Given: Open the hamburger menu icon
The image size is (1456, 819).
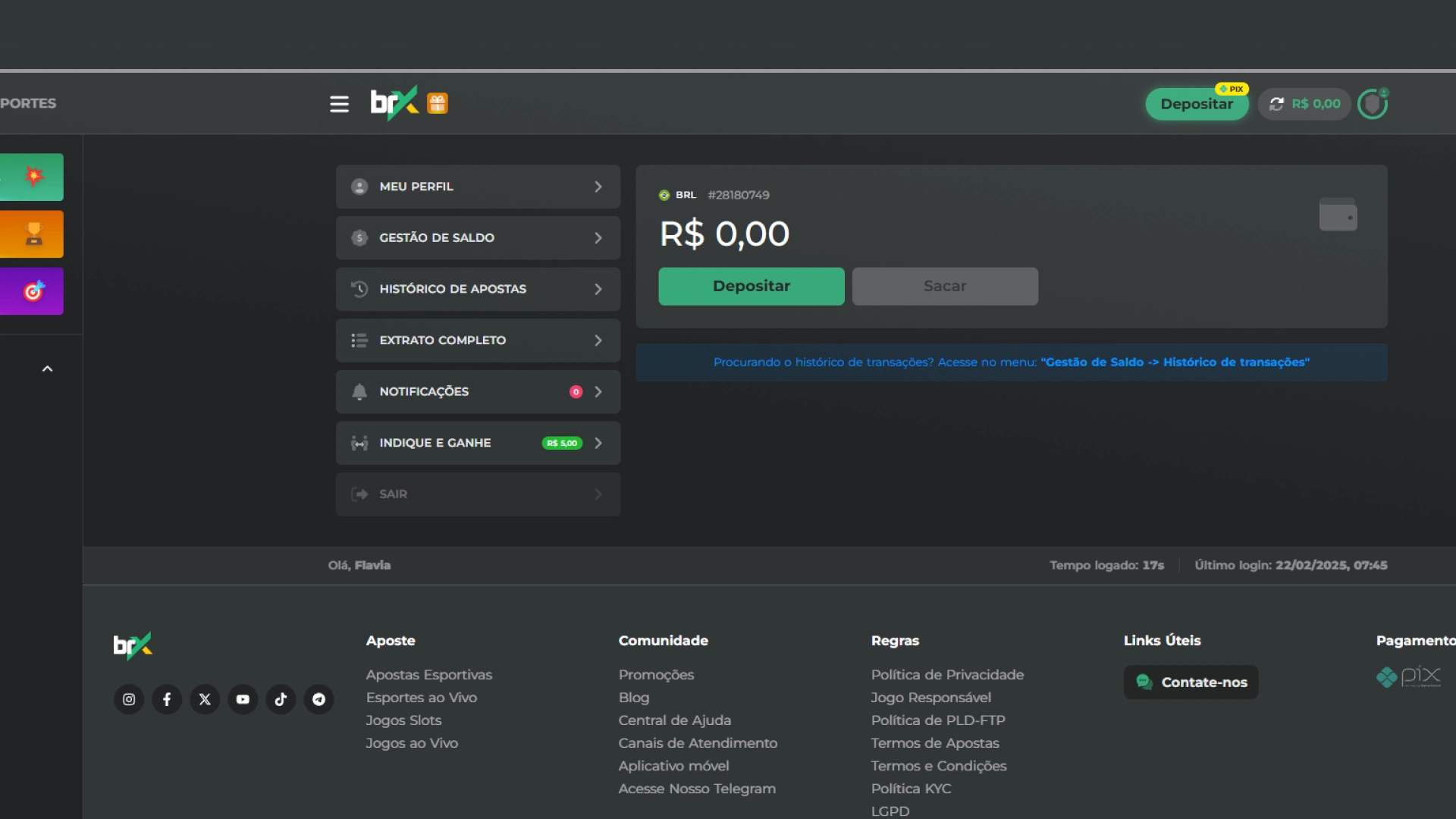Looking at the screenshot, I should tap(339, 104).
